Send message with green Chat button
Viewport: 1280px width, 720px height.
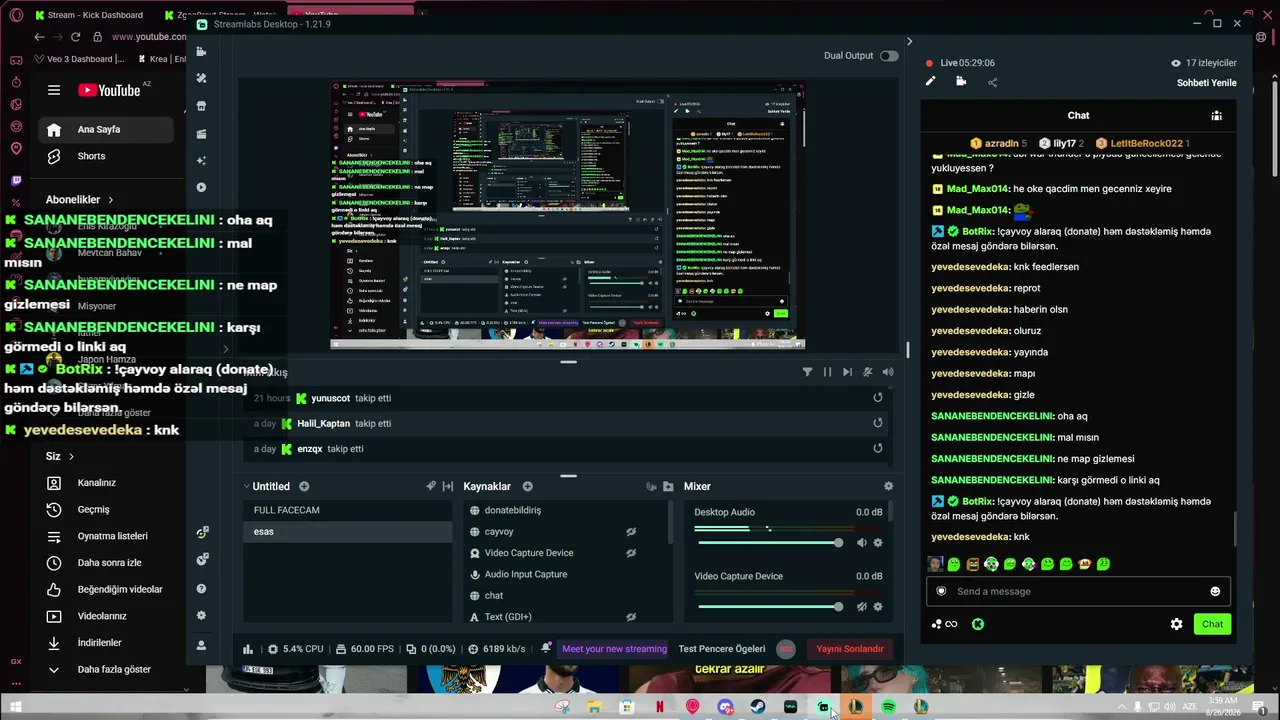pos(1212,624)
